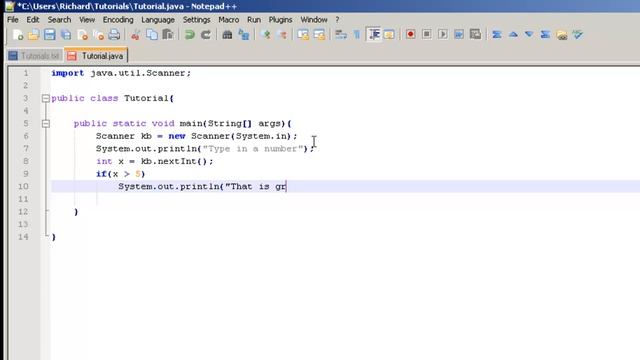
Task: Click the Zoom Out toolbar icon
Action: pos(282,35)
